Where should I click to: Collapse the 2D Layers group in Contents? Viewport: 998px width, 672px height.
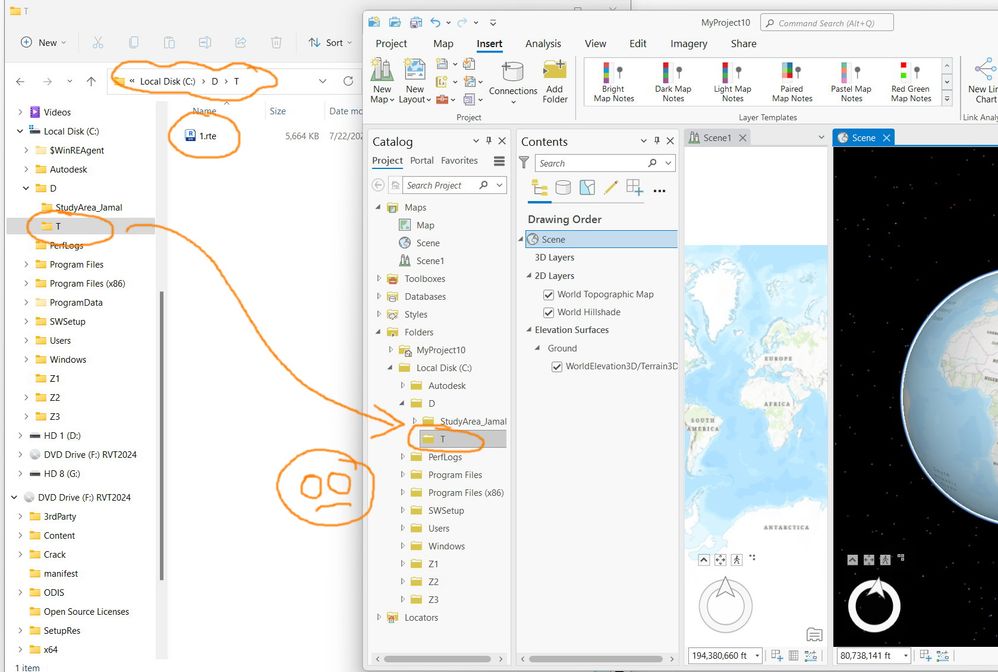[528, 276]
